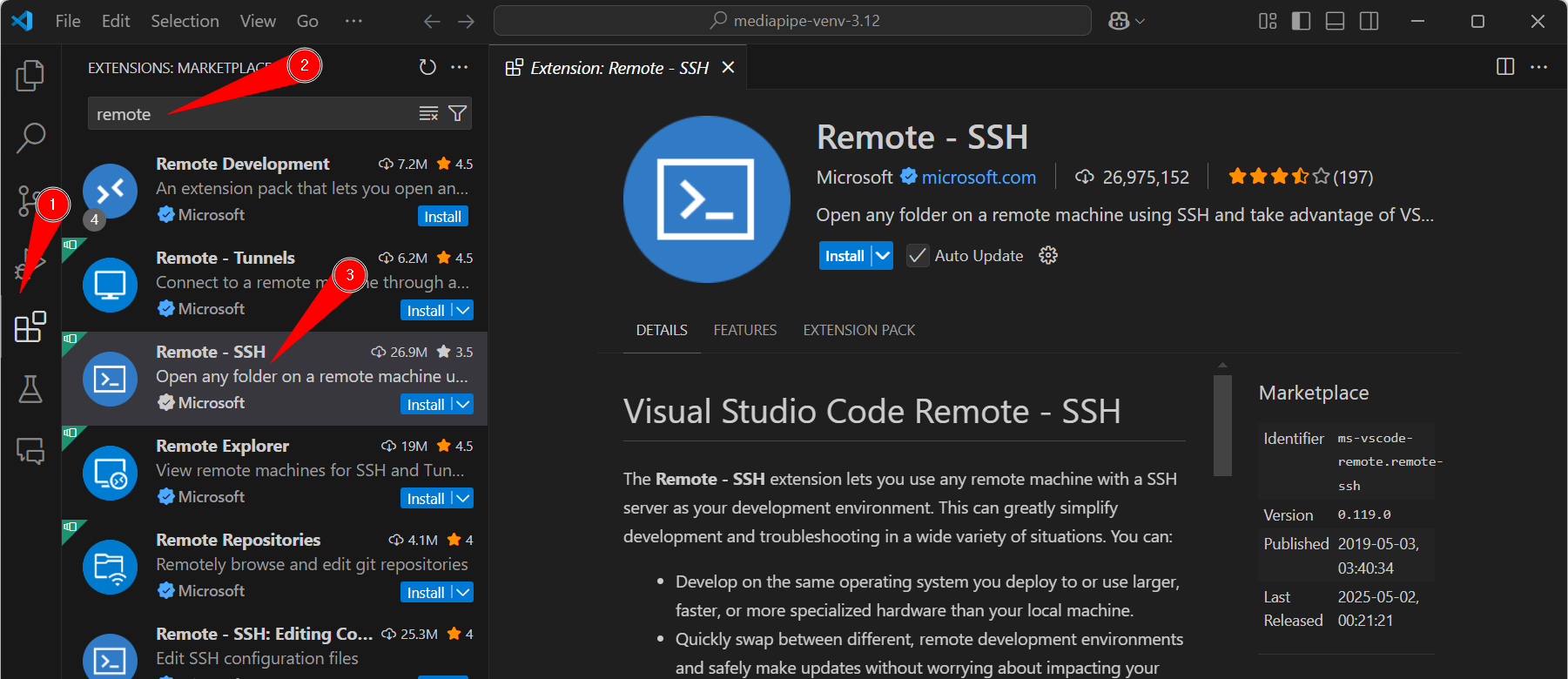Open the Search view in activity bar

(30, 138)
